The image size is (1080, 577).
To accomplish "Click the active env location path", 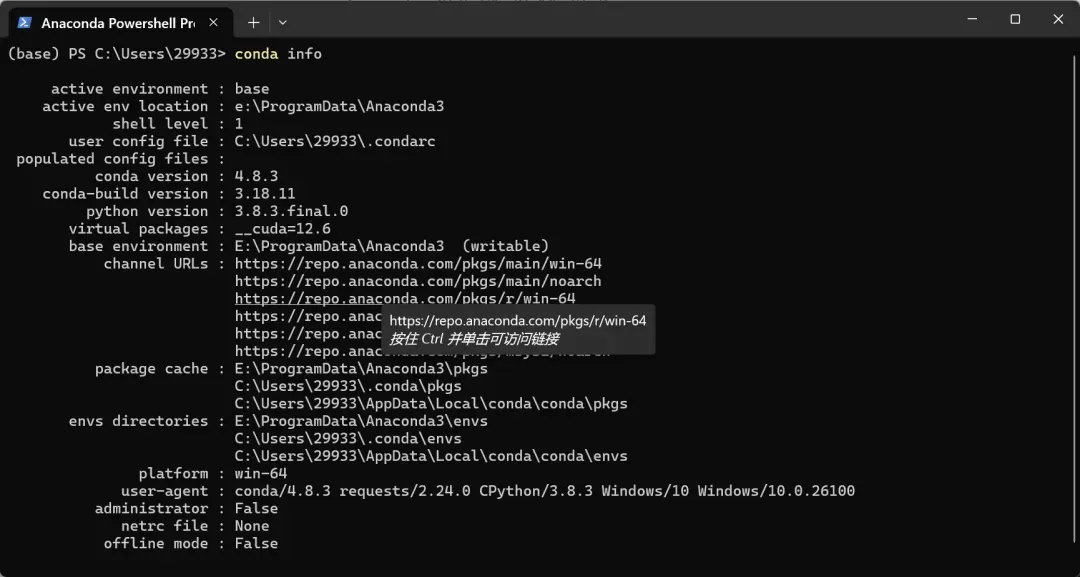I will (x=339, y=106).
